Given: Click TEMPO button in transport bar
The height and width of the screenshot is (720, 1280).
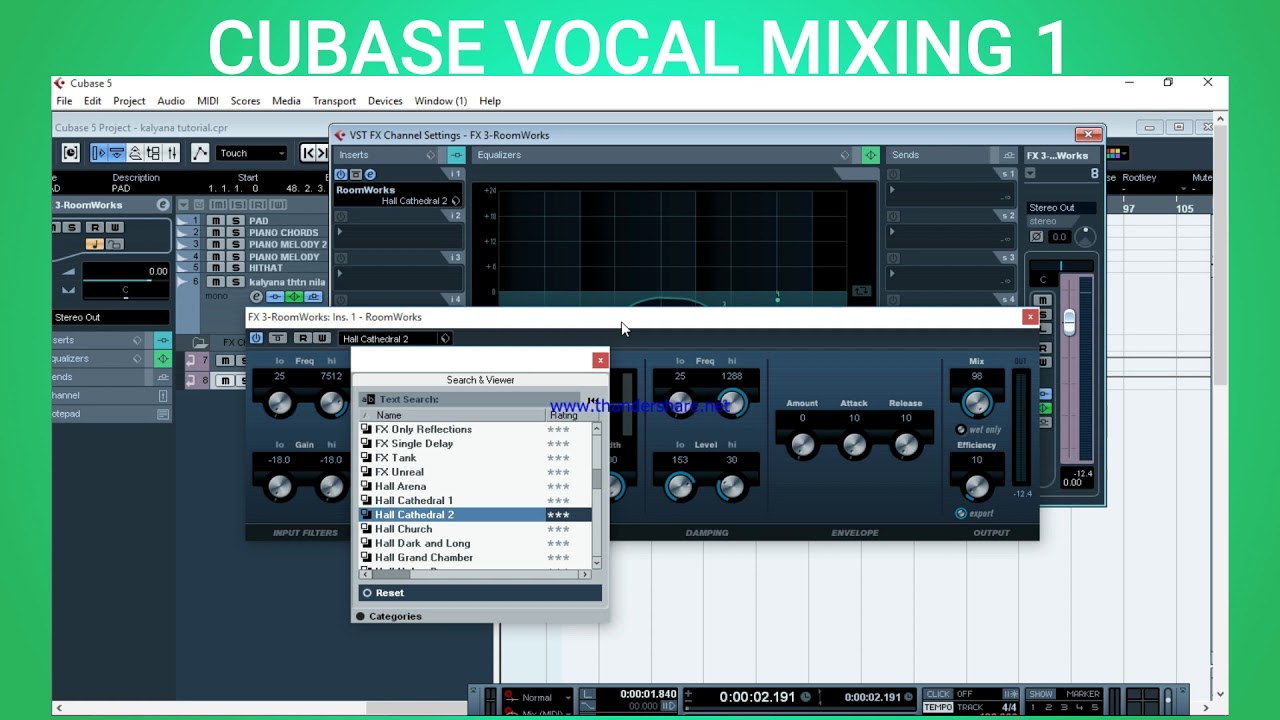Looking at the screenshot, I should point(938,707).
